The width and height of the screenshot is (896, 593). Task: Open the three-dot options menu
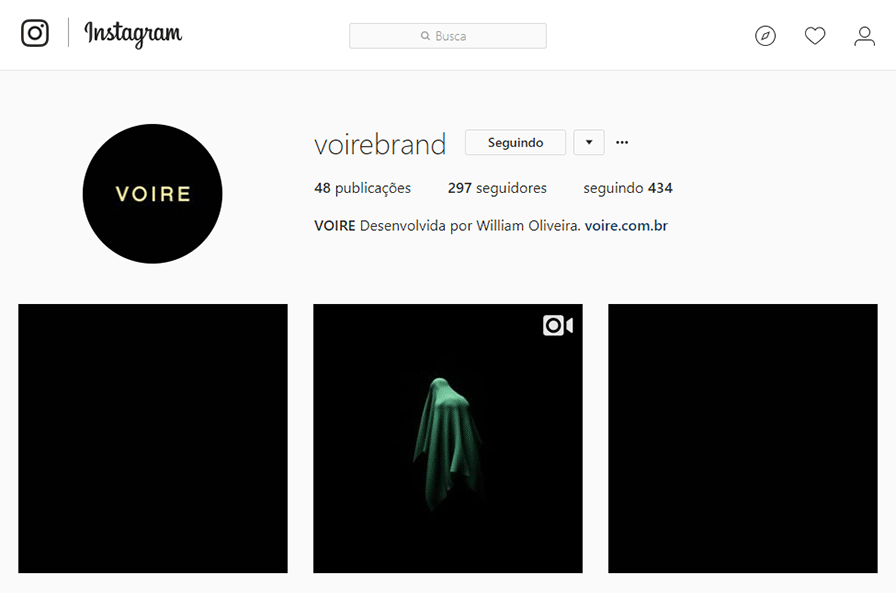coord(622,142)
